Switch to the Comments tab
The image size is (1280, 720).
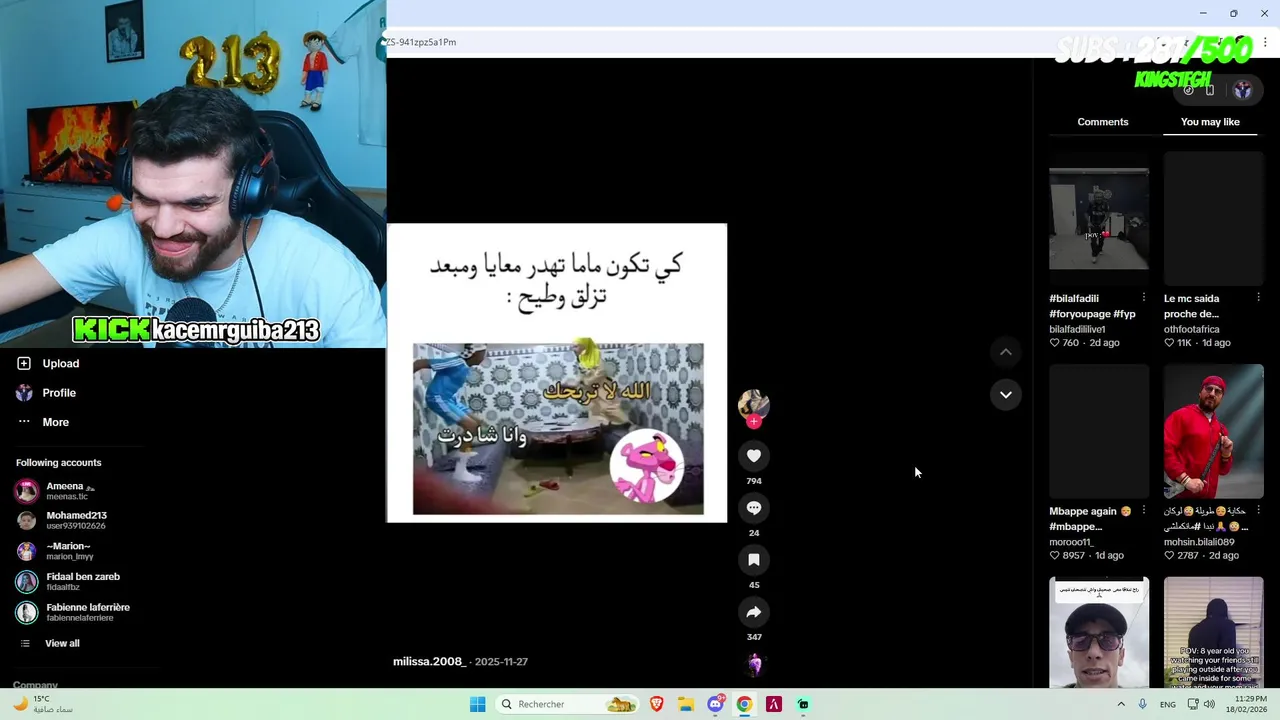tap(1103, 122)
